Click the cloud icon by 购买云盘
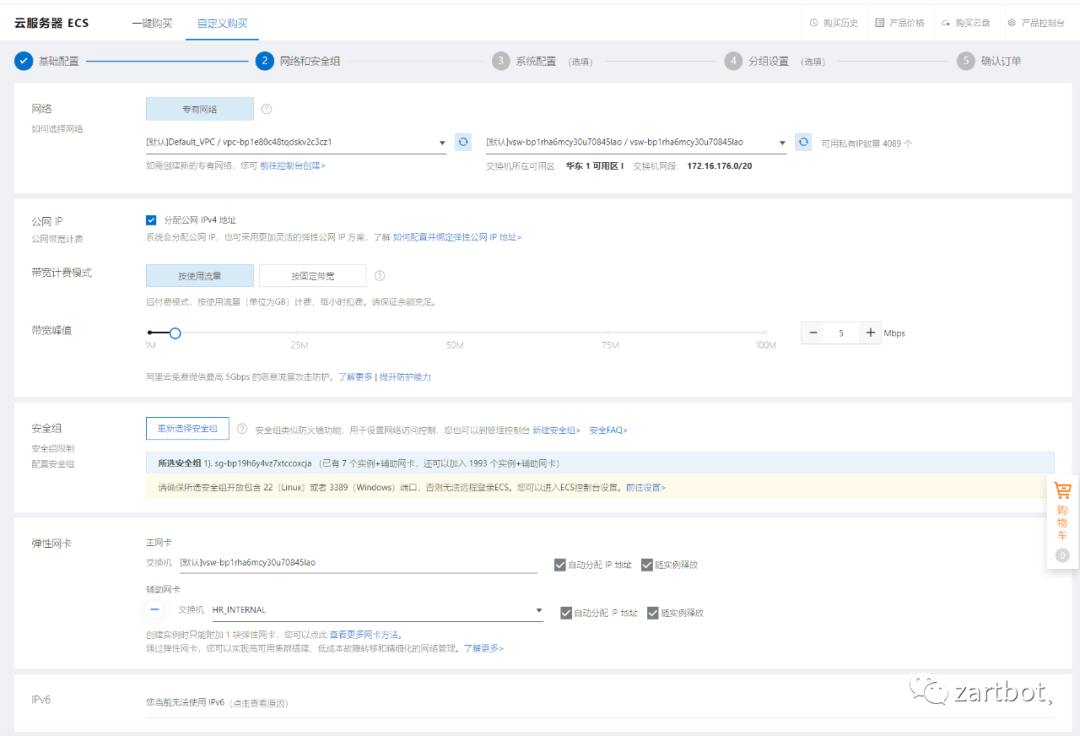1080x736 pixels. [946, 23]
